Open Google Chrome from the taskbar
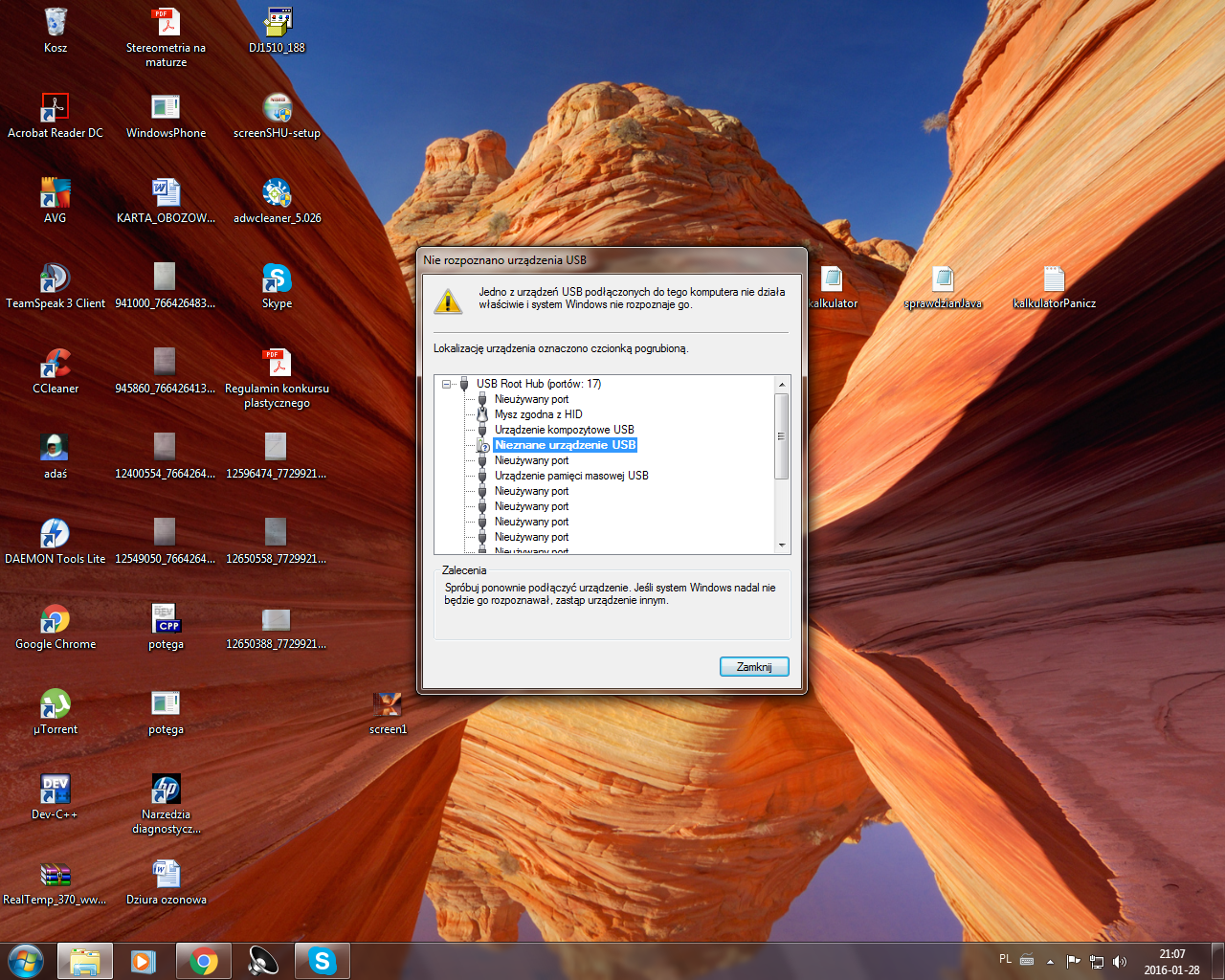The image size is (1225, 980). (203, 961)
